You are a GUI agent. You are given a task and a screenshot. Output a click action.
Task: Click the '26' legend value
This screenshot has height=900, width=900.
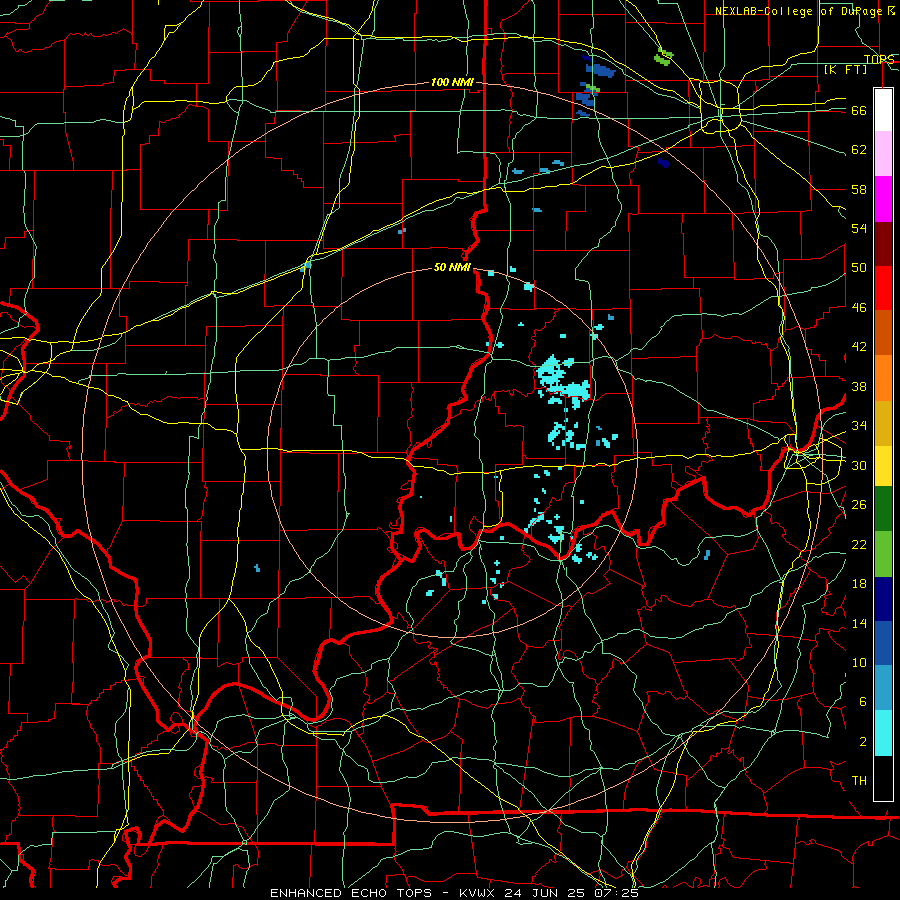click(x=859, y=505)
